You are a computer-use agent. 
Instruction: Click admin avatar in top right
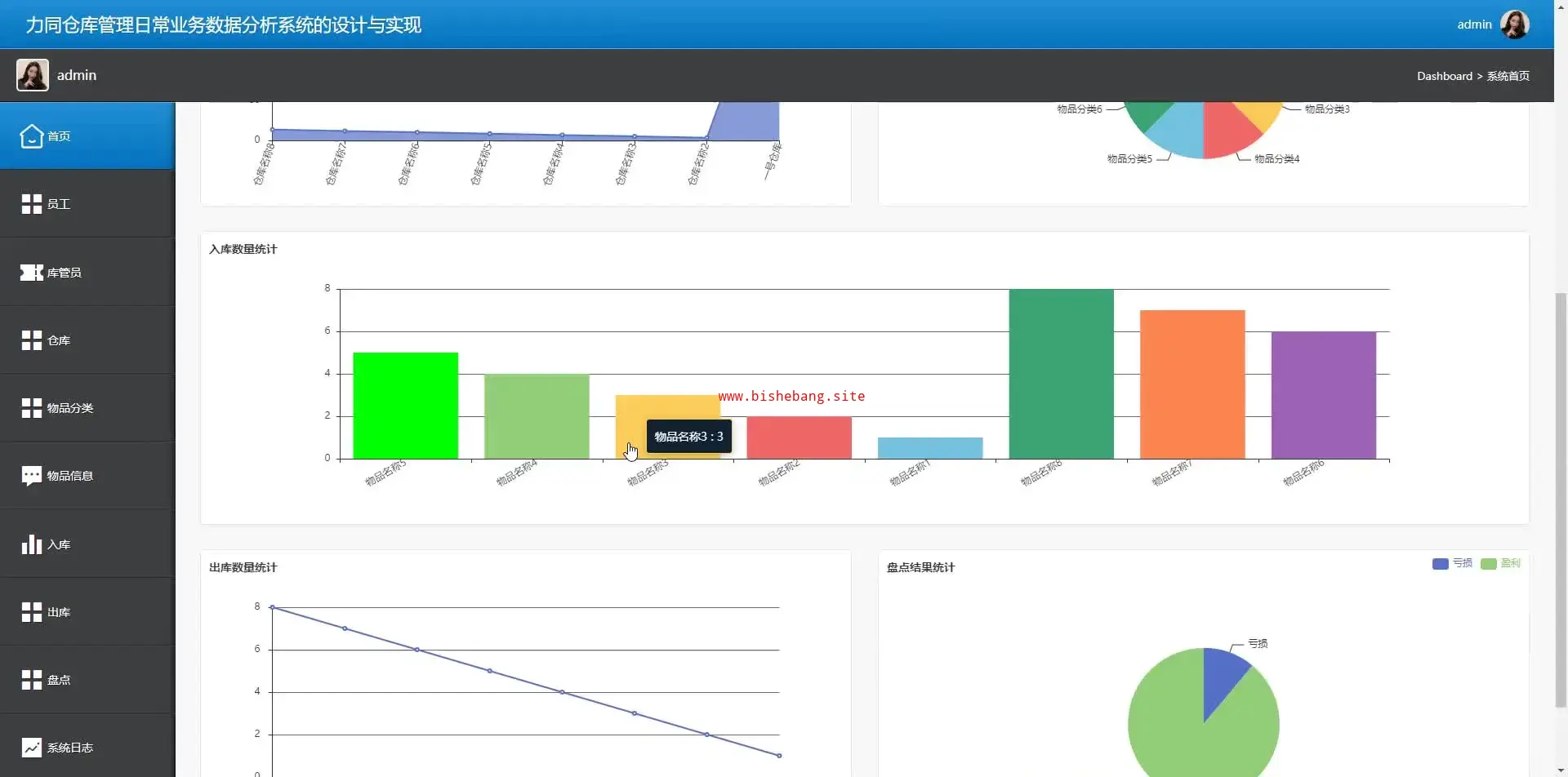point(1514,24)
